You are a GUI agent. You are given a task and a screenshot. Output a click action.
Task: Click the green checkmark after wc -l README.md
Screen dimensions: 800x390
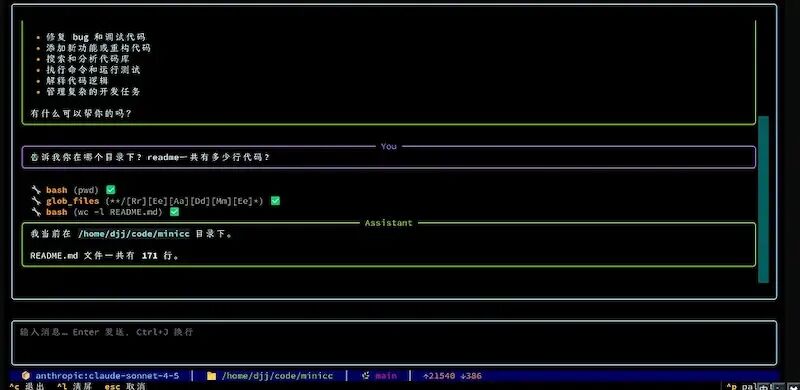point(174,212)
